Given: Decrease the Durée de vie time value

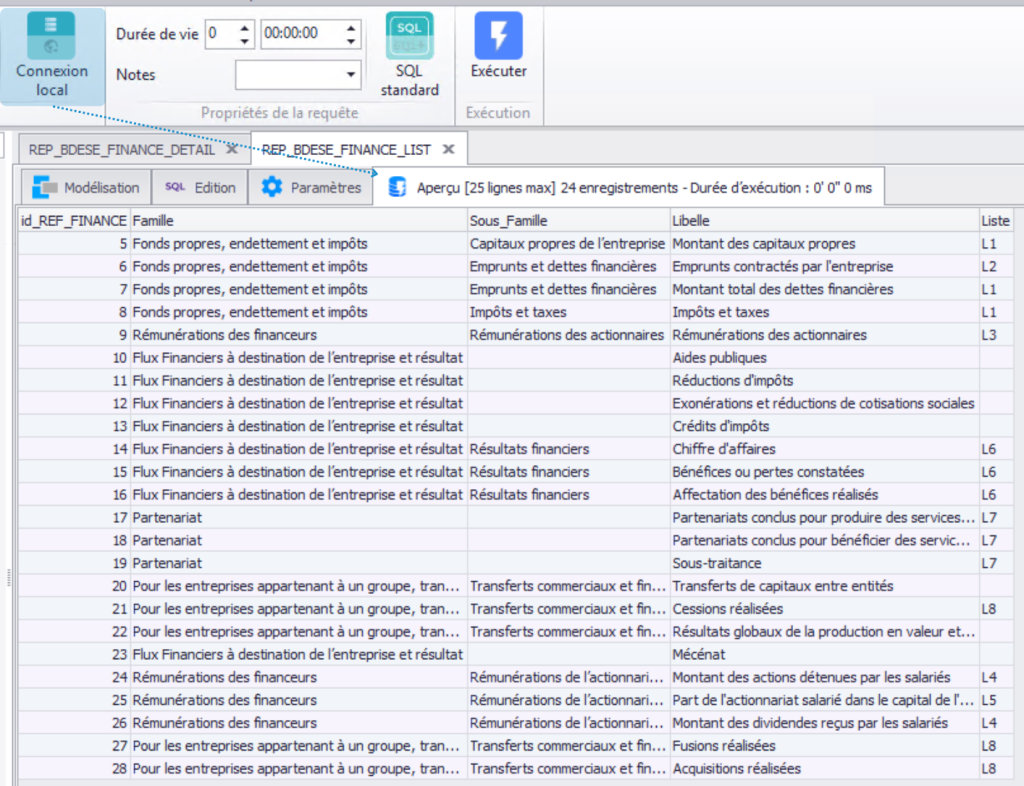Looking at the screenshot, I should (x=351, y=41).
